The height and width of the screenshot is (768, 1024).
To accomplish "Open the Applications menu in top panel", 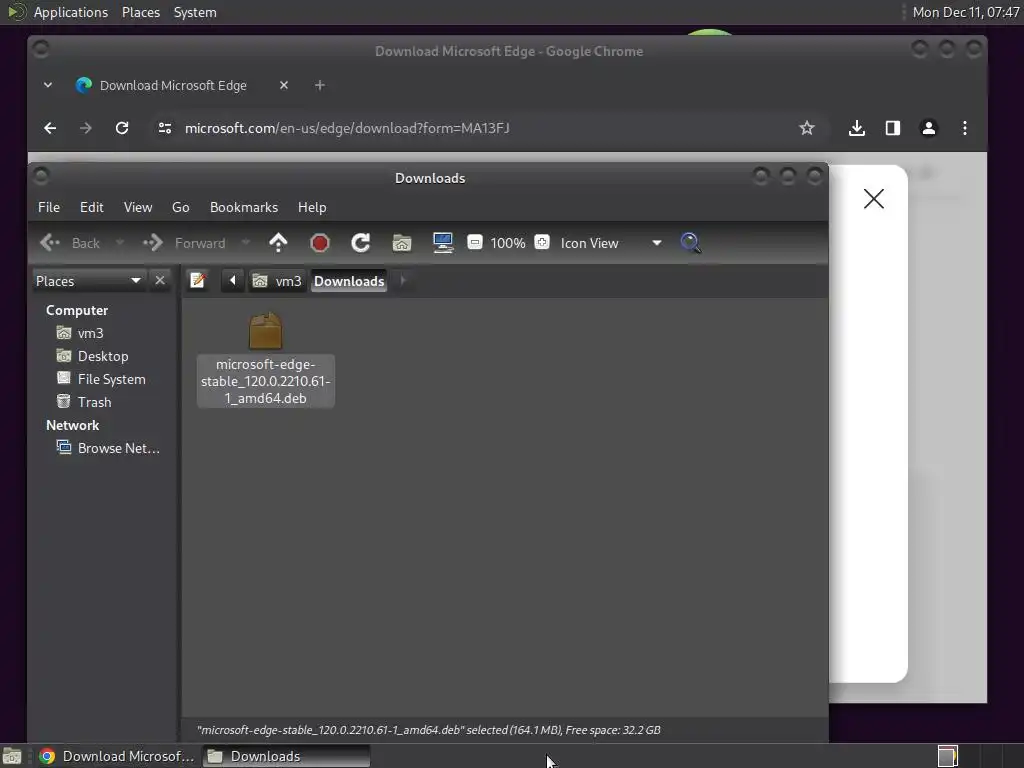I will point(71,12).
